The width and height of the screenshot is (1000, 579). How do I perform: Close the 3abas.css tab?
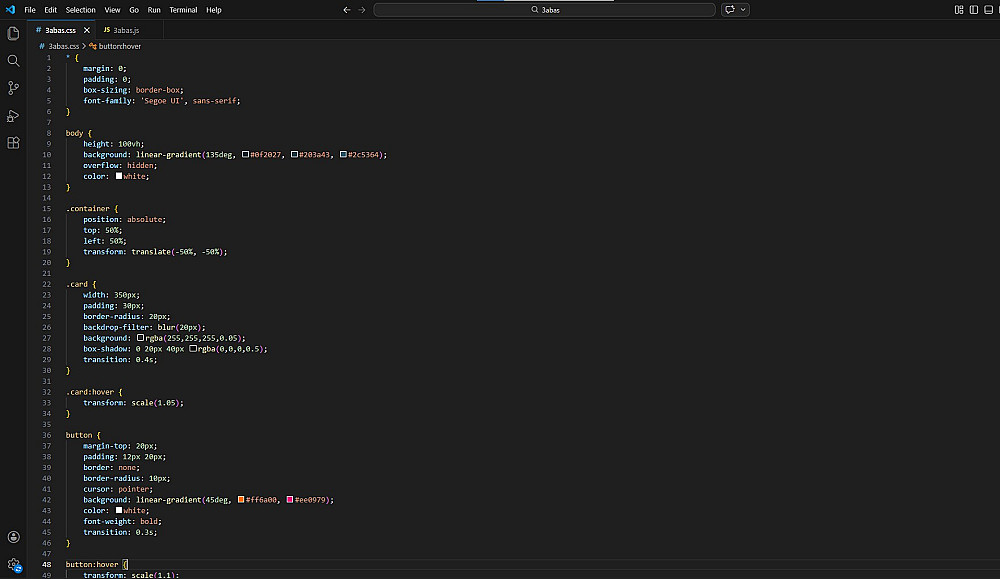(87, 30)
